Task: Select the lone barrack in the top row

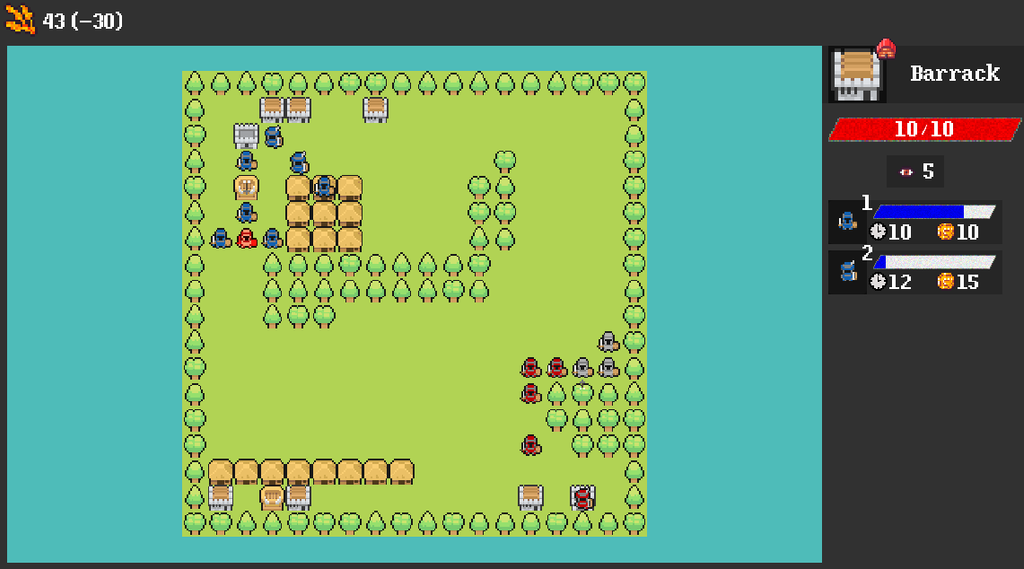Action: point(376,110)
